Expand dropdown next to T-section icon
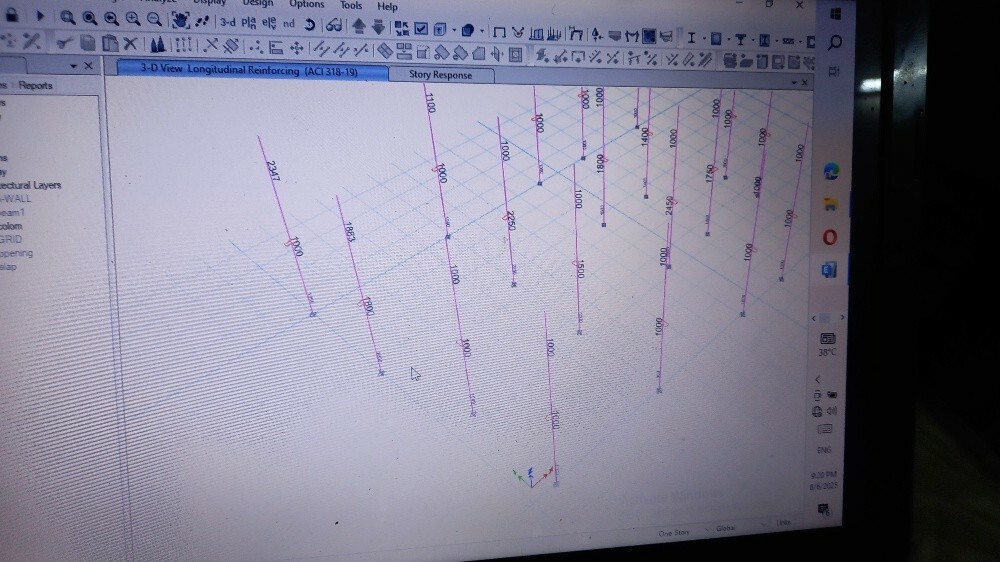The width and height of the screenshot is (1000, 562). coord(752,41)
